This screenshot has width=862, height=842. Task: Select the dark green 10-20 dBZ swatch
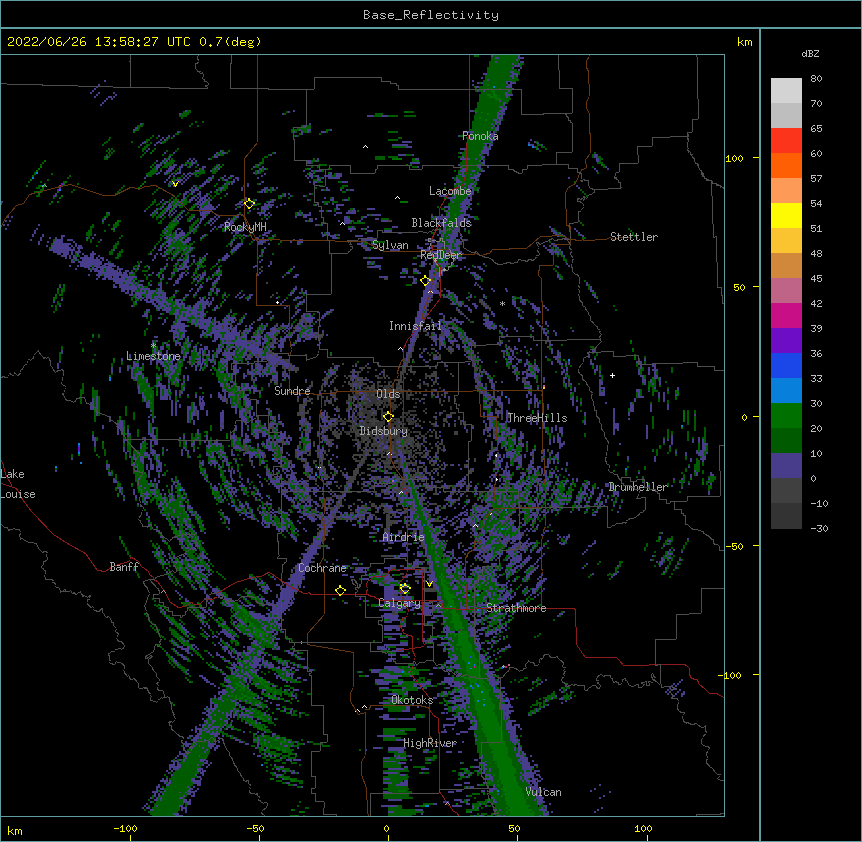[x=786, y=441]
